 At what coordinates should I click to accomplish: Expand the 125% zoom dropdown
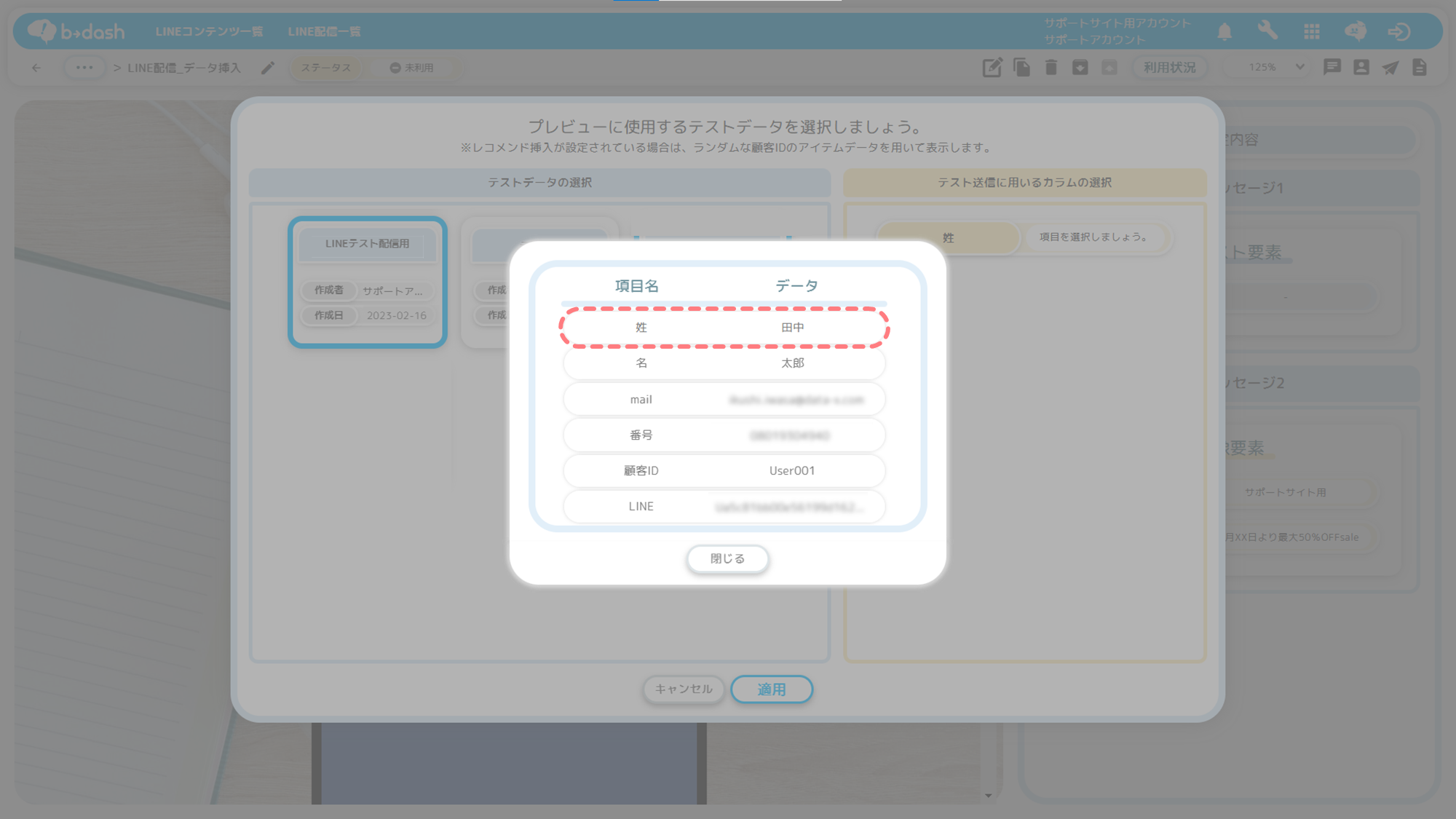[x=1299, y=68]
